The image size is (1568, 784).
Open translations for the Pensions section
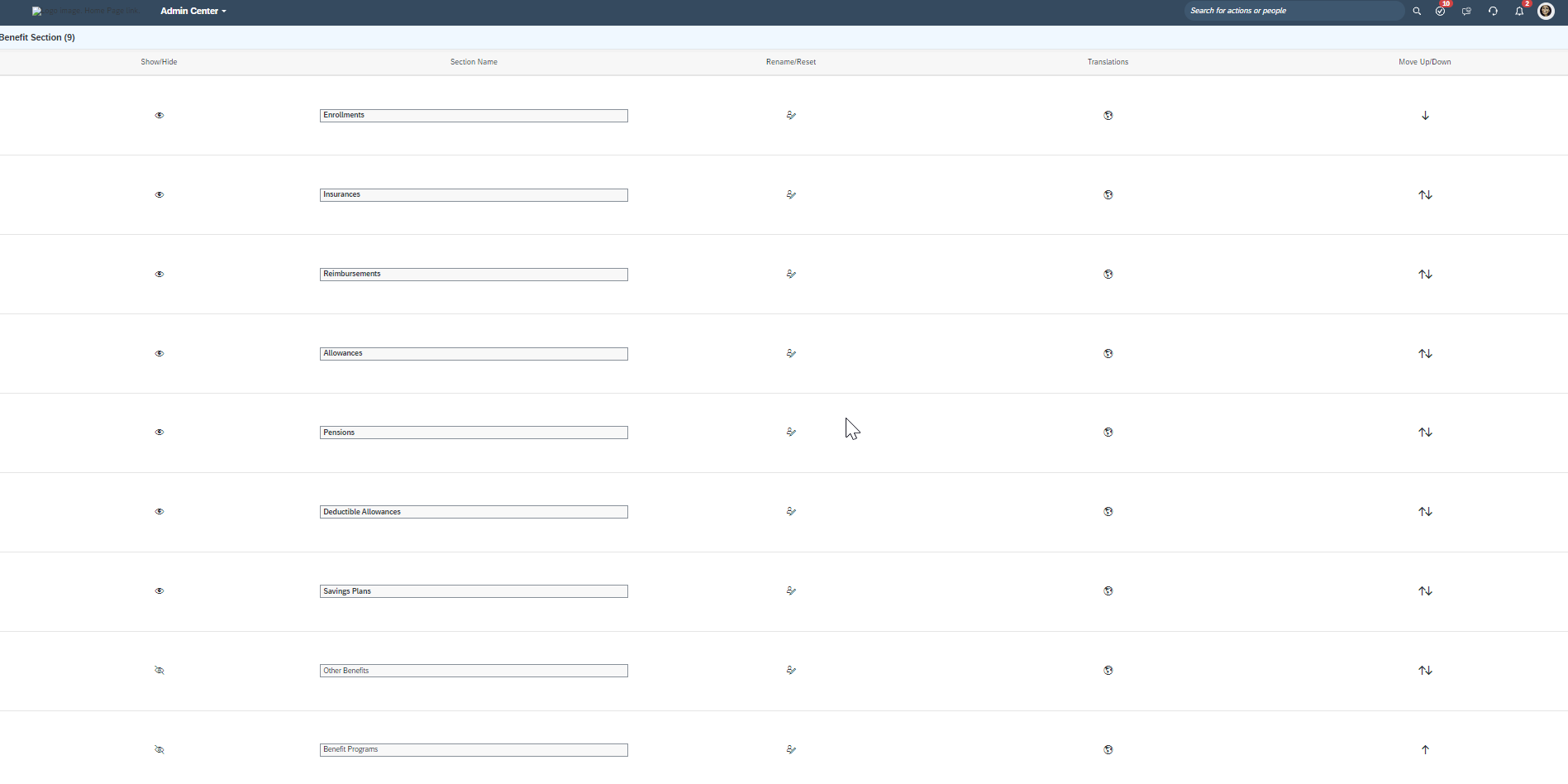point(1108,433)
